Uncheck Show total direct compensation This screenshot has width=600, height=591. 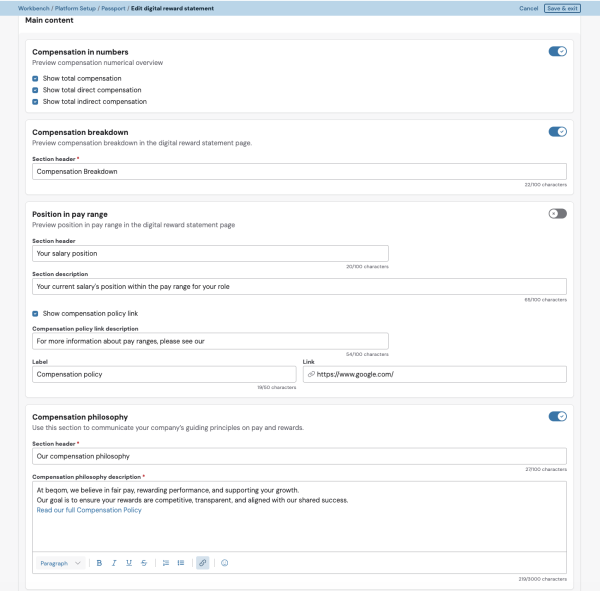pyautogui.click(x=35, y=90)
